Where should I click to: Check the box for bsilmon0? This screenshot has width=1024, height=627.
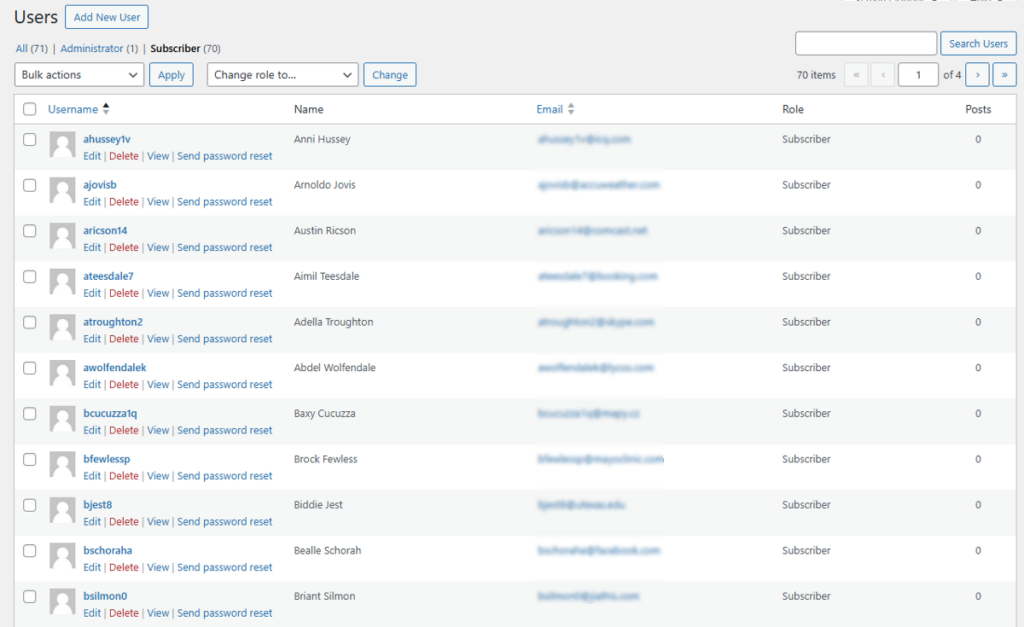click(29, 596)
